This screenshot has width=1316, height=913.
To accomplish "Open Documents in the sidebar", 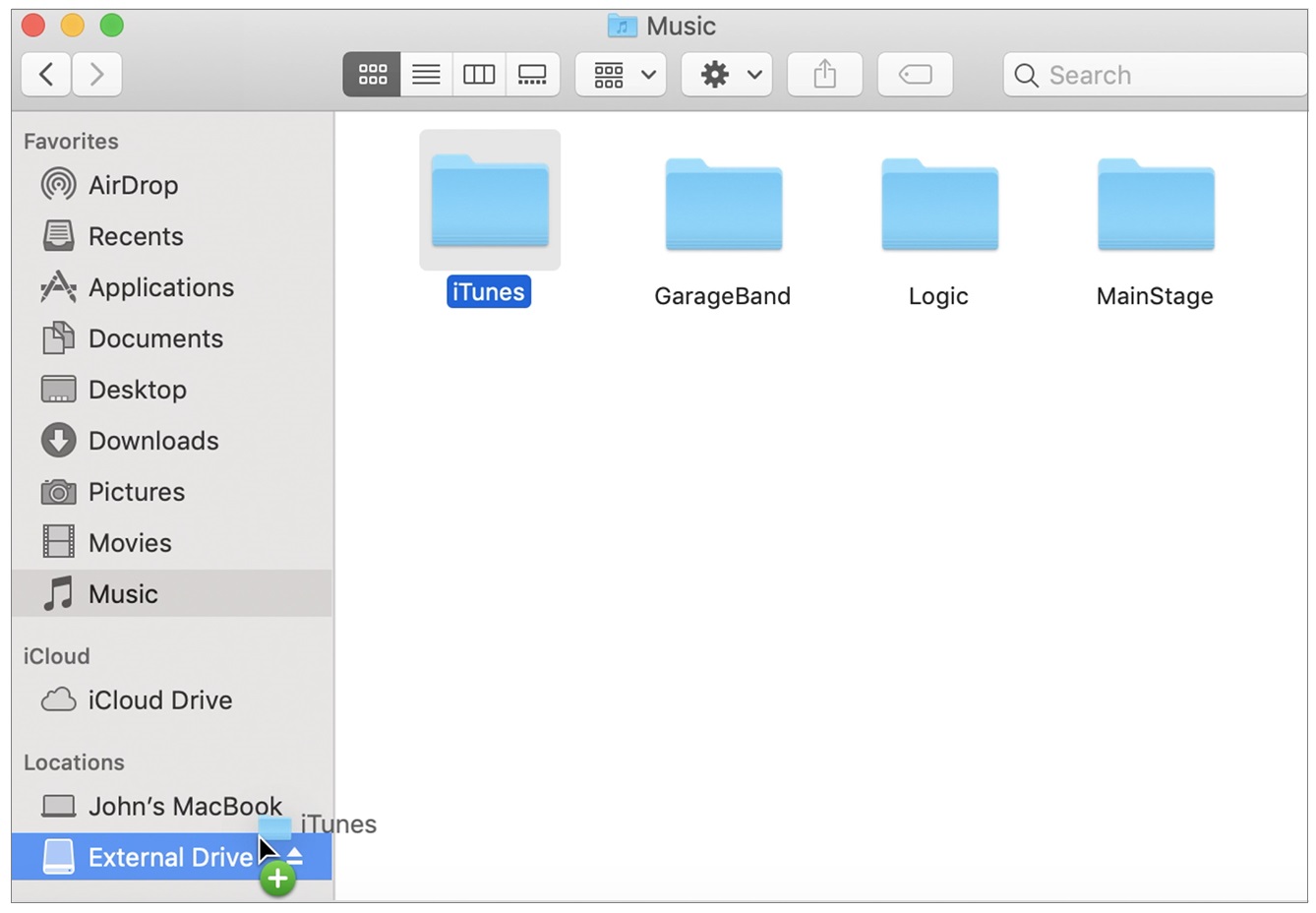I will point(172,338).
